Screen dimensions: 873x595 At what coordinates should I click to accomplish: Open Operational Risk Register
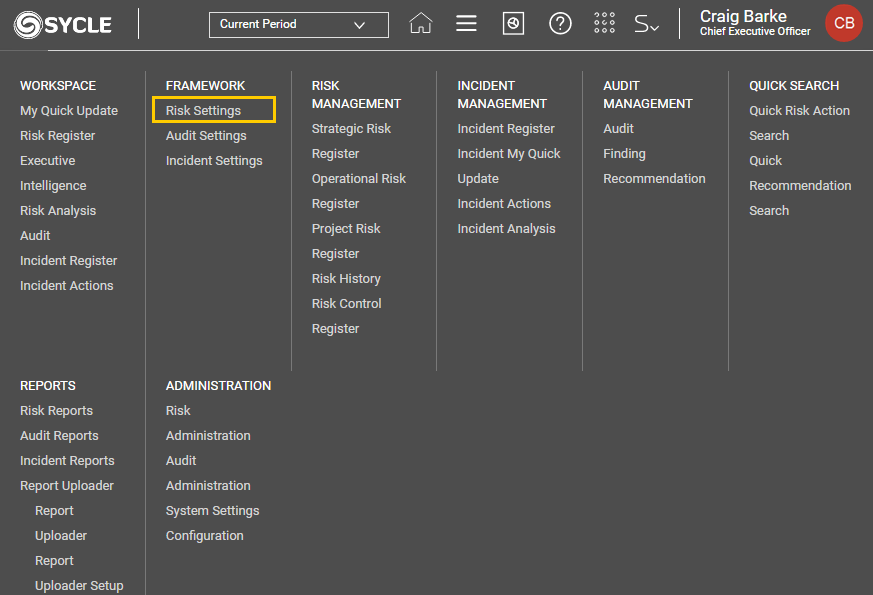click(x=359, y=191)
